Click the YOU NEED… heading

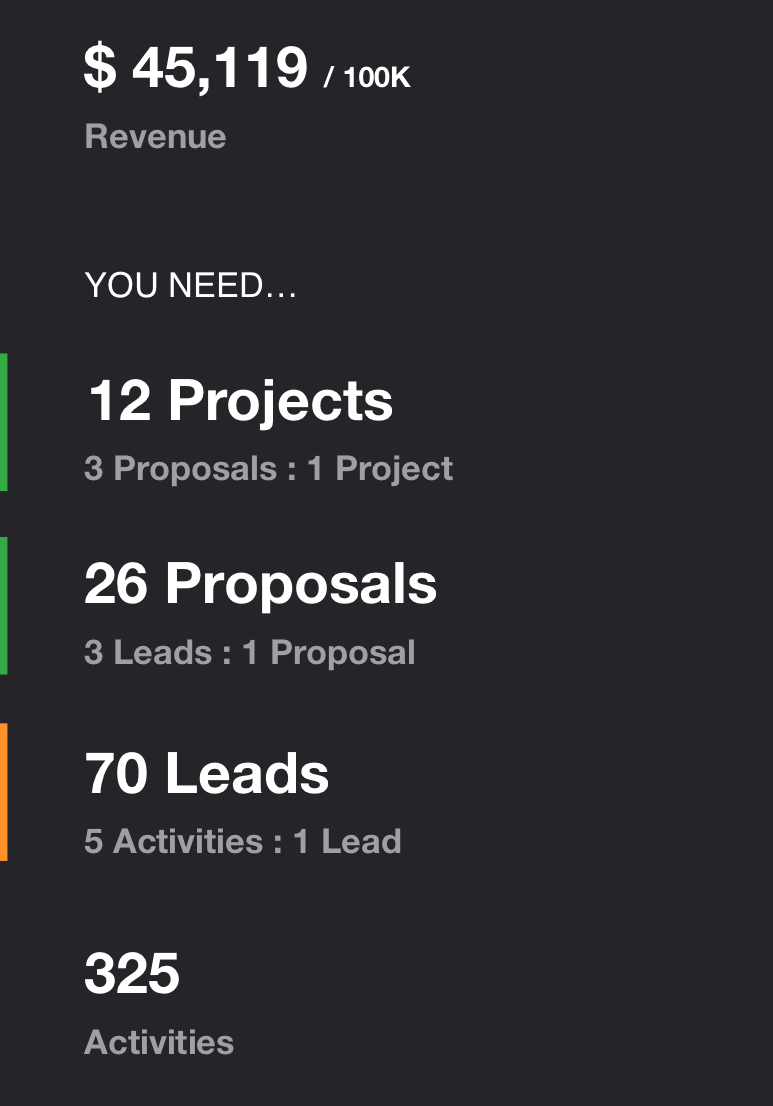coord(191,286)
